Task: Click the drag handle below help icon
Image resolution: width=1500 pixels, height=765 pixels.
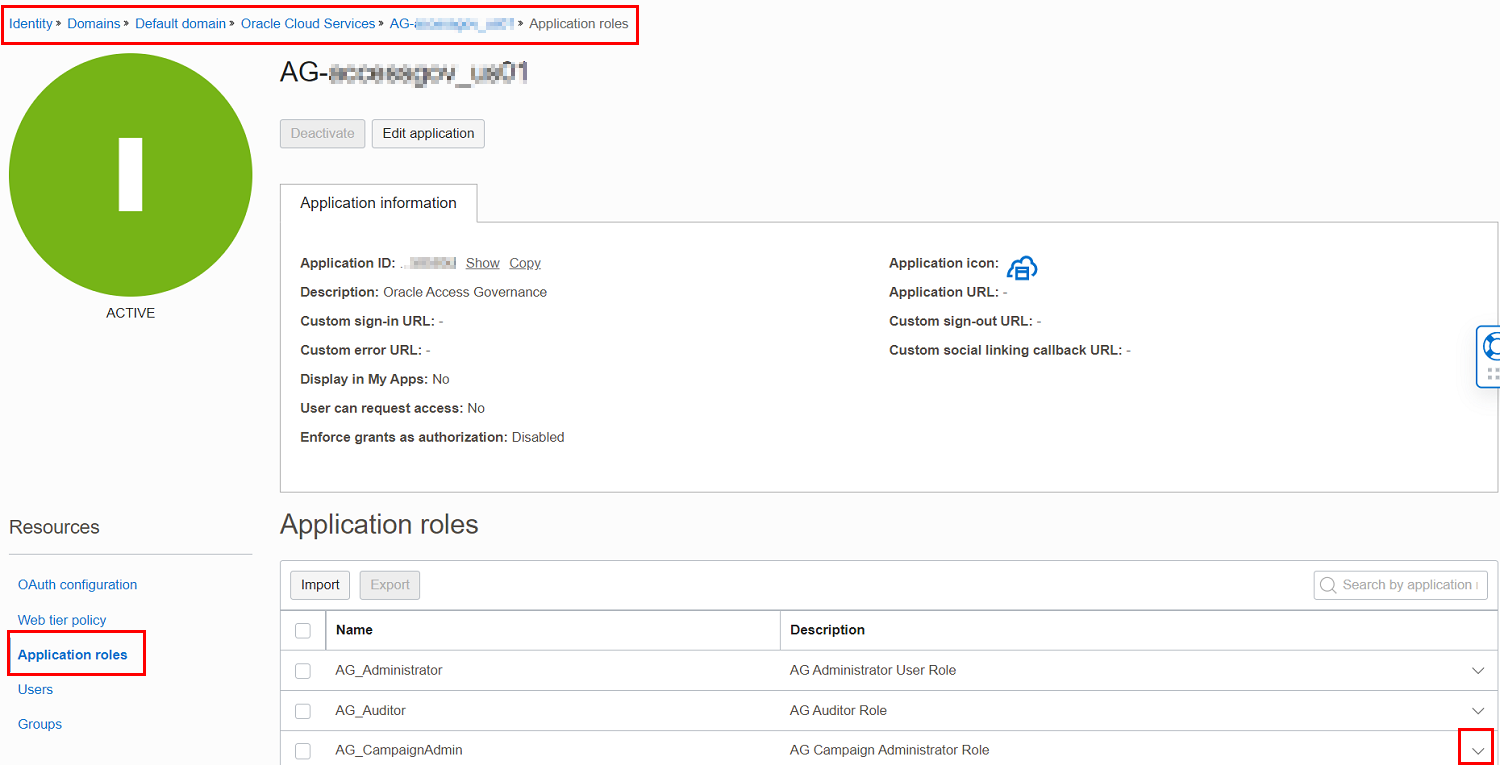Action: 1493,374
